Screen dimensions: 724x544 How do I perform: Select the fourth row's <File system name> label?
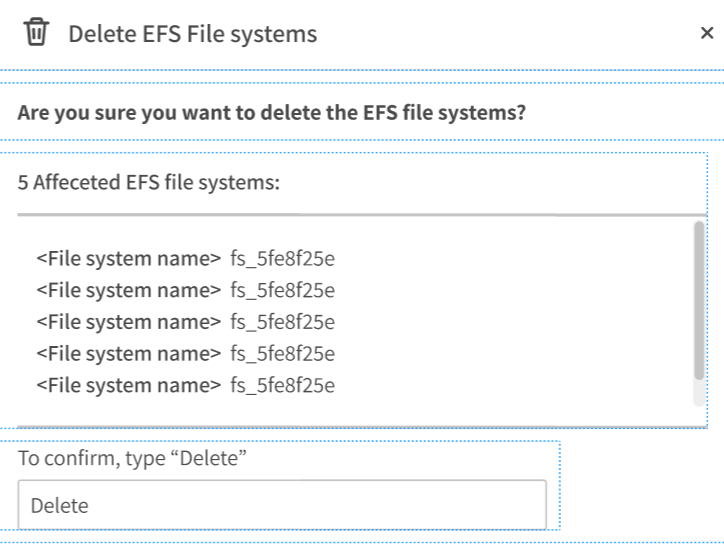[128, 353]
